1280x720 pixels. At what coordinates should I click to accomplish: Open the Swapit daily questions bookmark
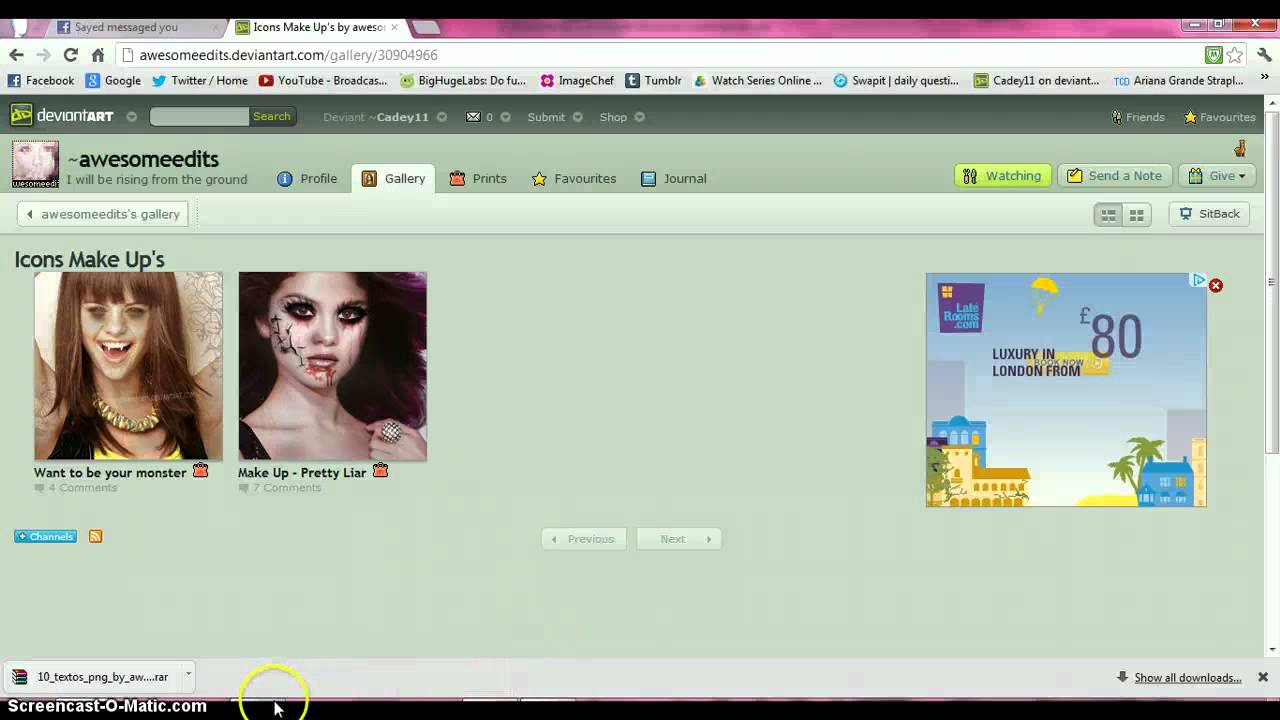click(x=897, y=81)
